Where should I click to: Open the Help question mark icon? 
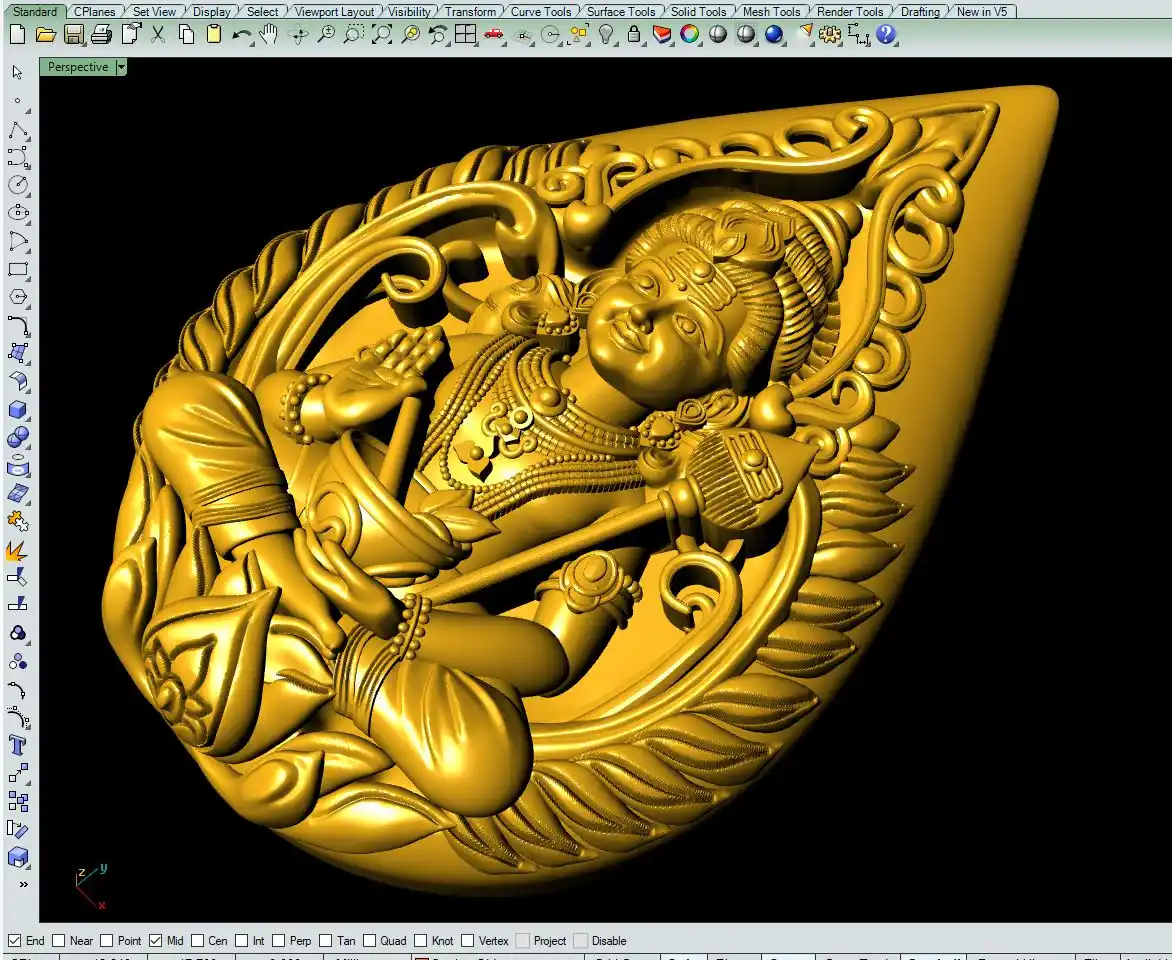886,35
